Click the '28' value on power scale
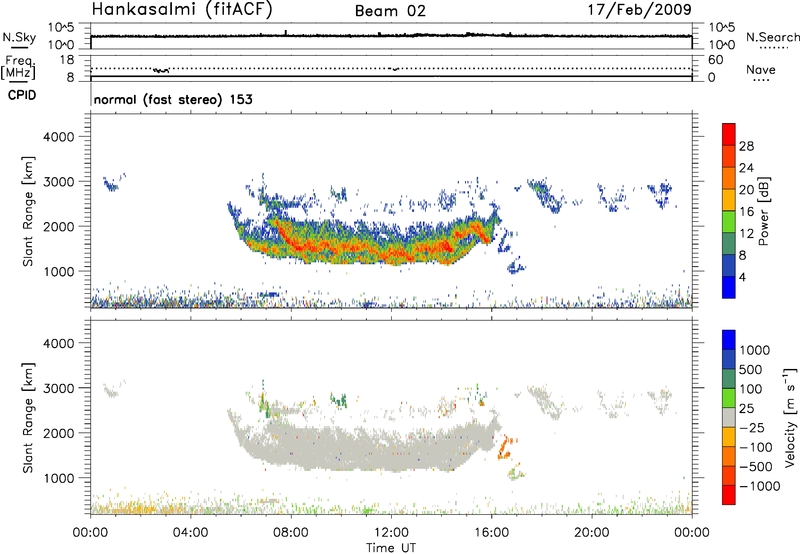Image resolution: width=800 pixels, height=554 pixels. click(746, 146)
